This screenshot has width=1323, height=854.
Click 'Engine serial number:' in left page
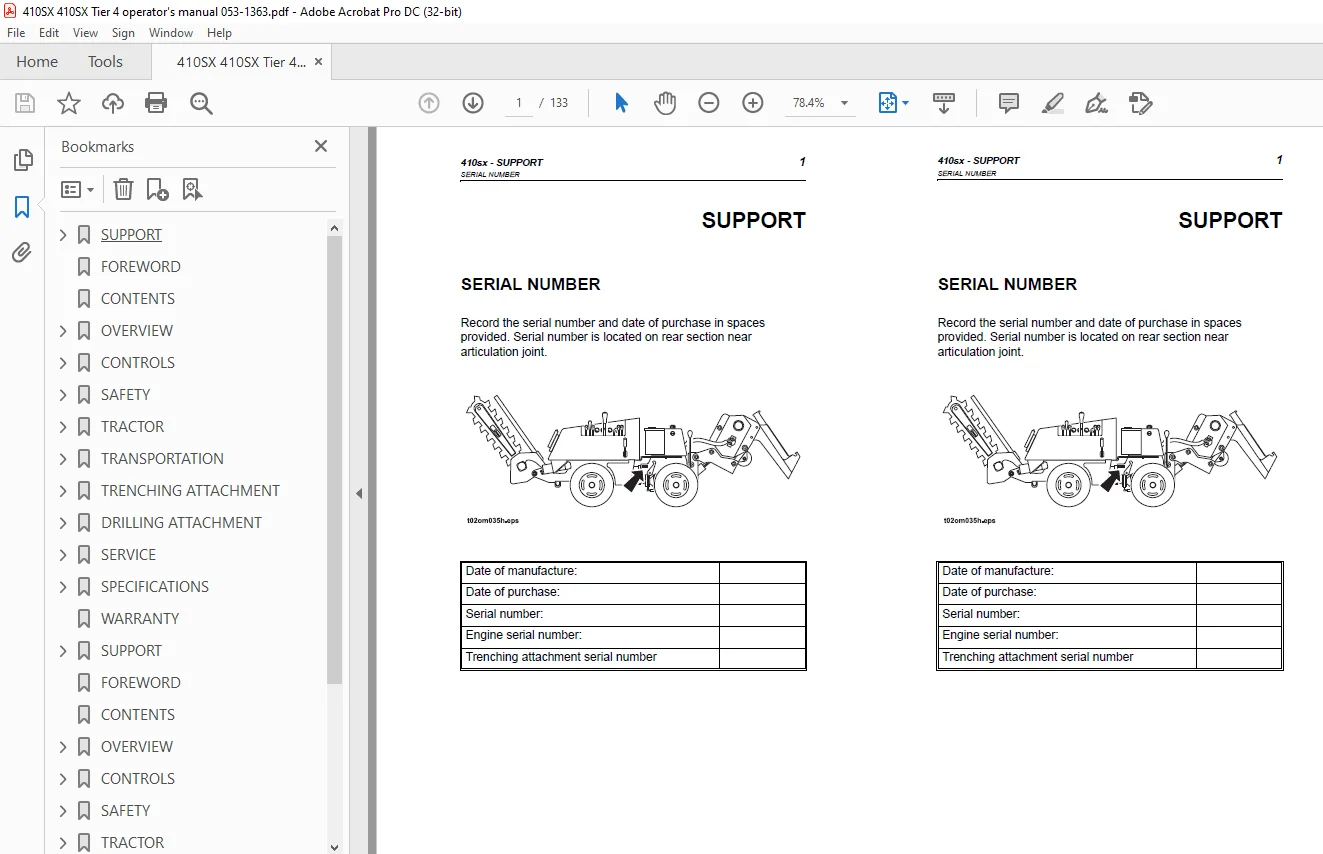pos(523,635)
